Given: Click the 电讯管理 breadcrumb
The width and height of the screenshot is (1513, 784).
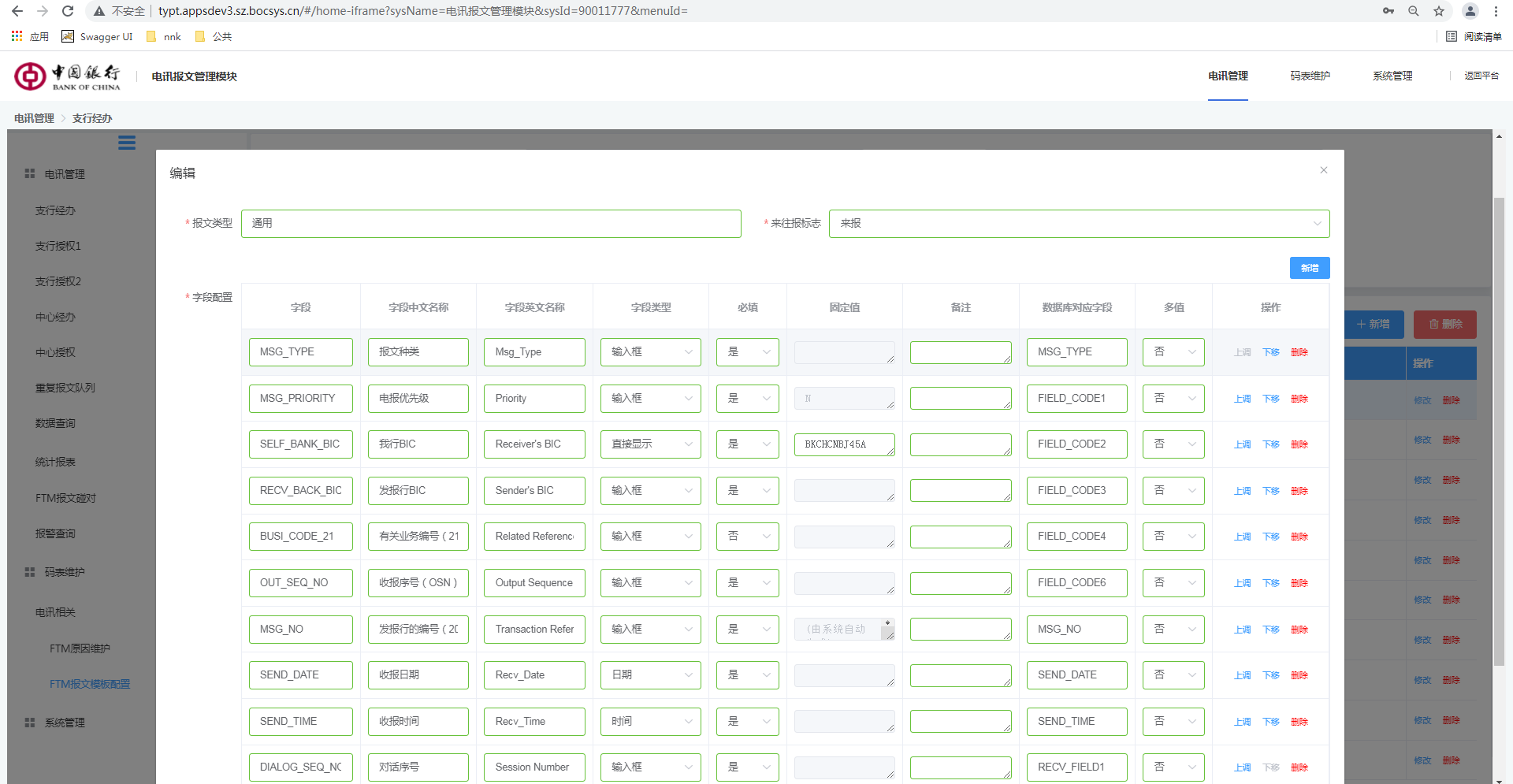Looking at the screenshot, I should (x=34, y=118).
